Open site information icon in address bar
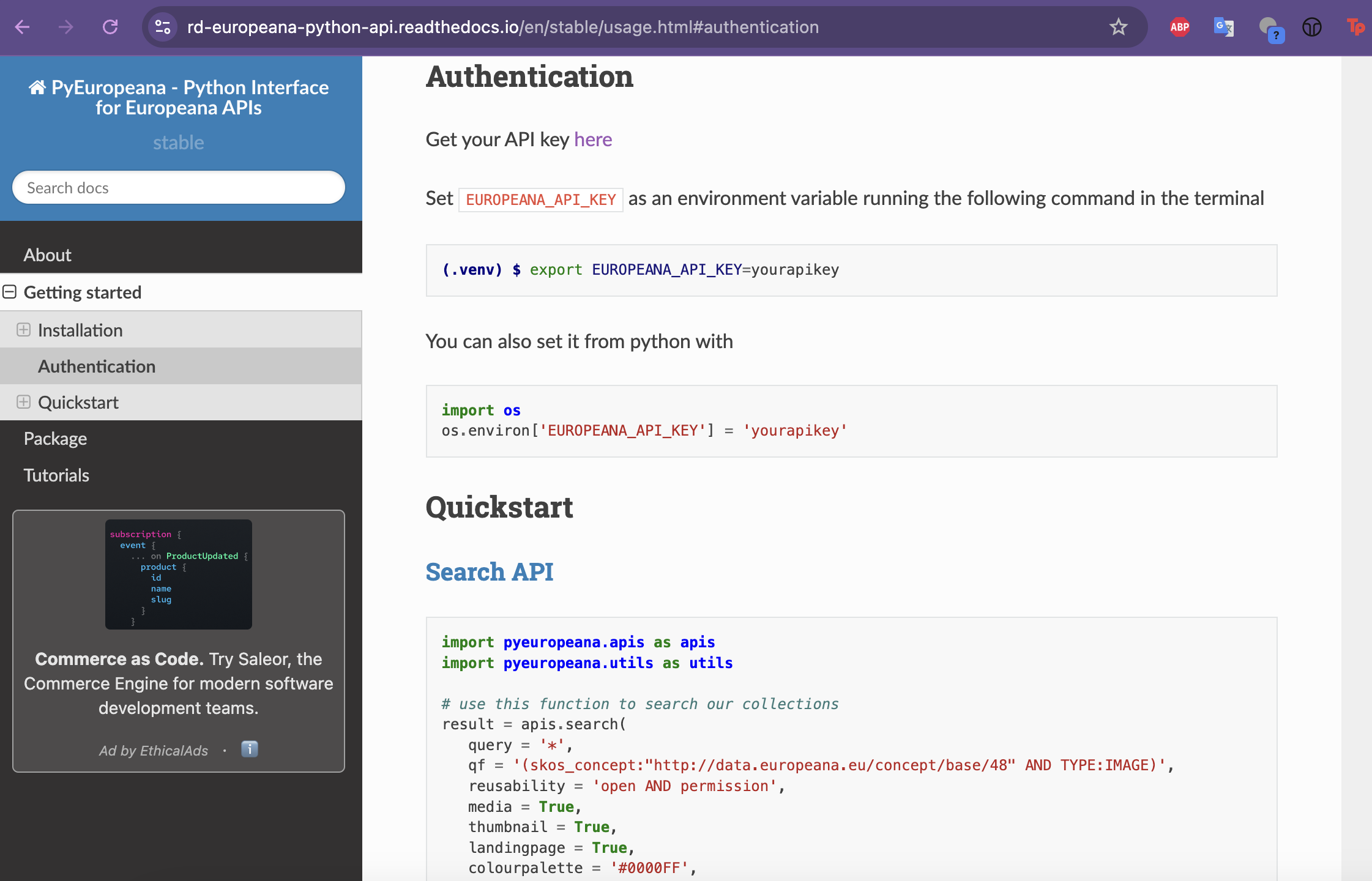1372x881 pixels. tap(163, 27)
